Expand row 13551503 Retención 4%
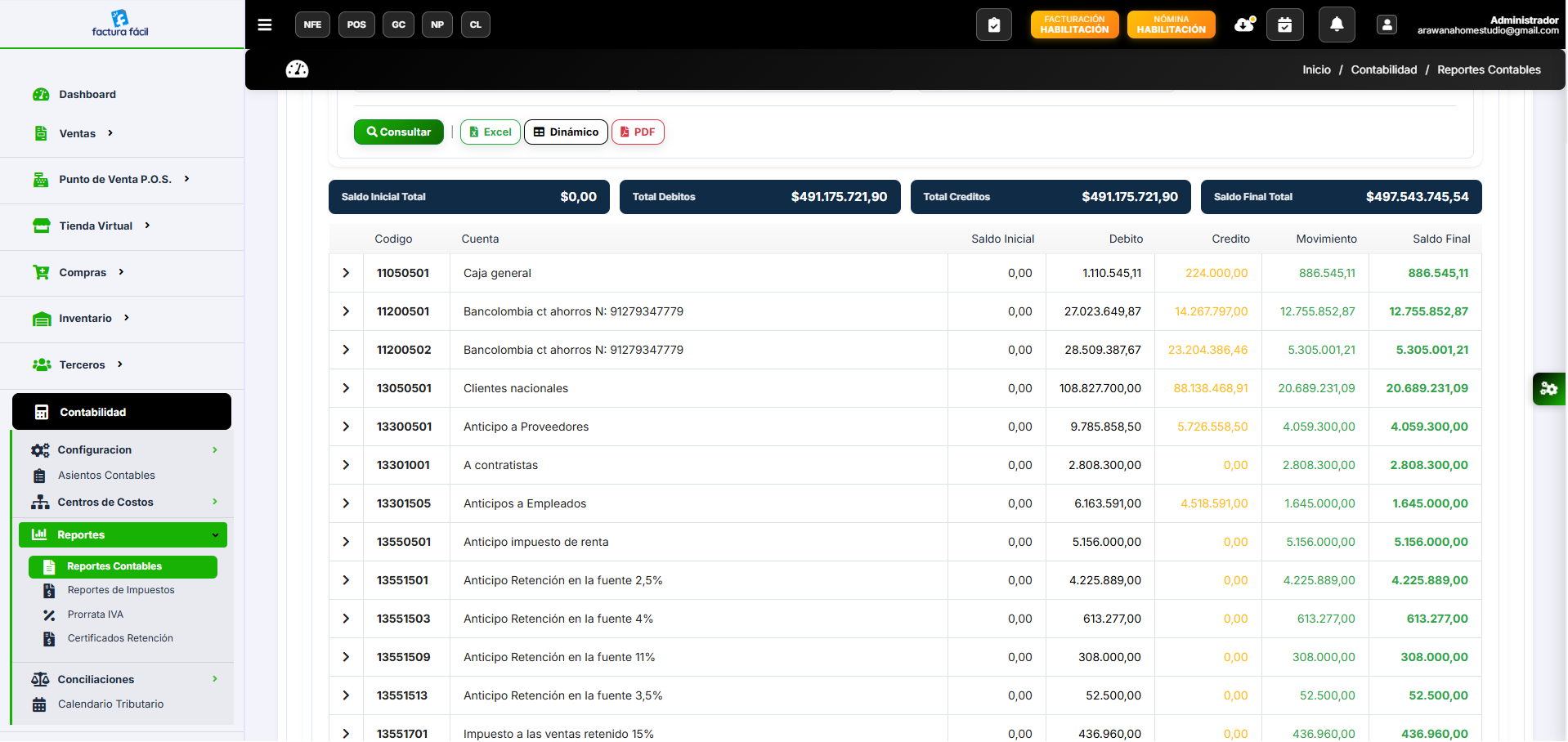The image size is (1568, 742). pyautogui.click(x=346, y=619)
